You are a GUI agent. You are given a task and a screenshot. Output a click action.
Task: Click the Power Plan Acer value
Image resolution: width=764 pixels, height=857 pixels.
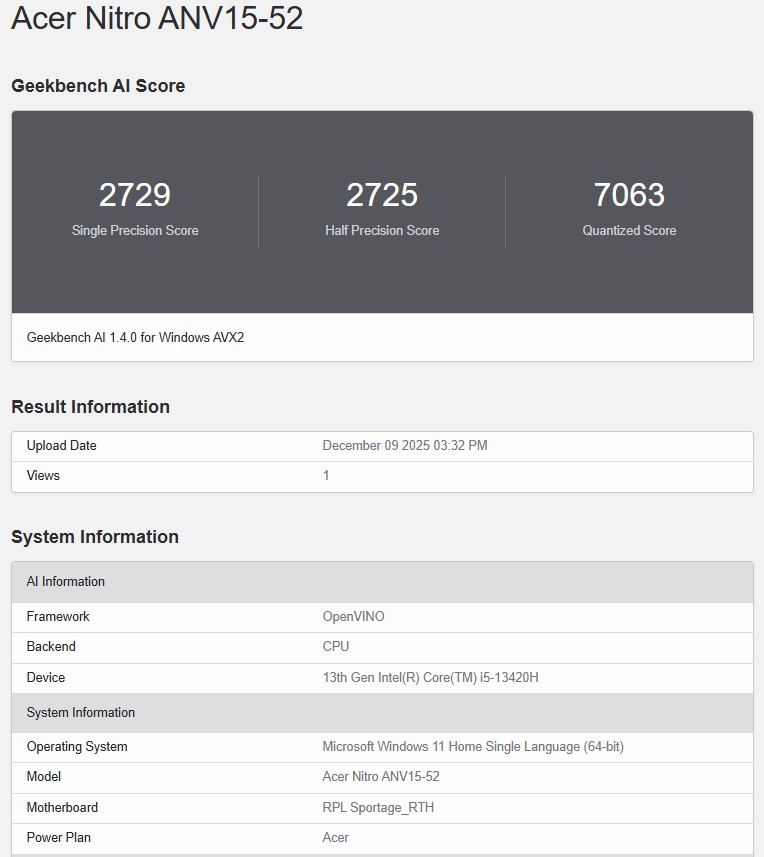(336, 838)
